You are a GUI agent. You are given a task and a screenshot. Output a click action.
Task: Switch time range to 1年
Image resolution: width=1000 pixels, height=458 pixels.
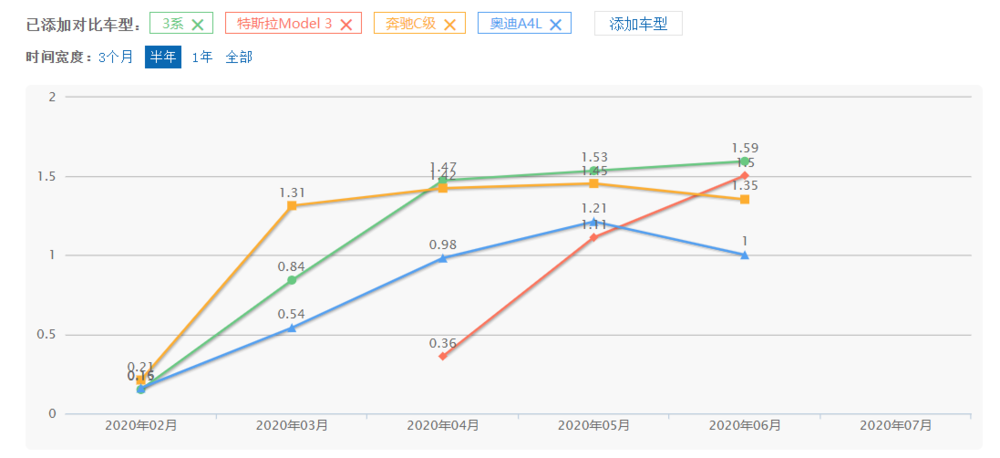point(202,57)
